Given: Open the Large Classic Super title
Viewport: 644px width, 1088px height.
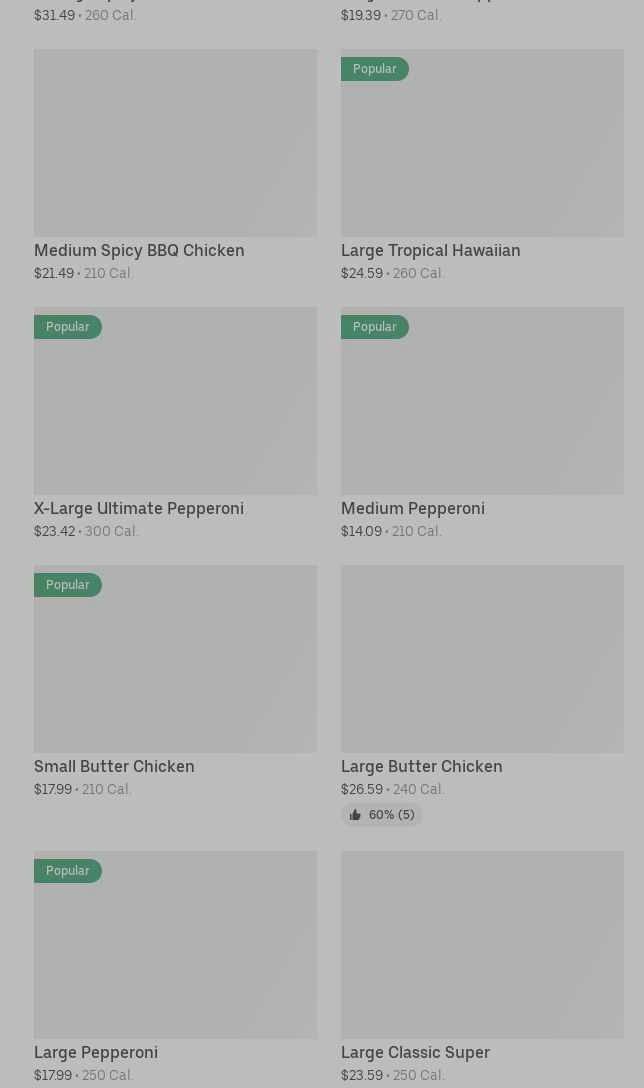Looking at the screenshot, I should (415, 1052).
